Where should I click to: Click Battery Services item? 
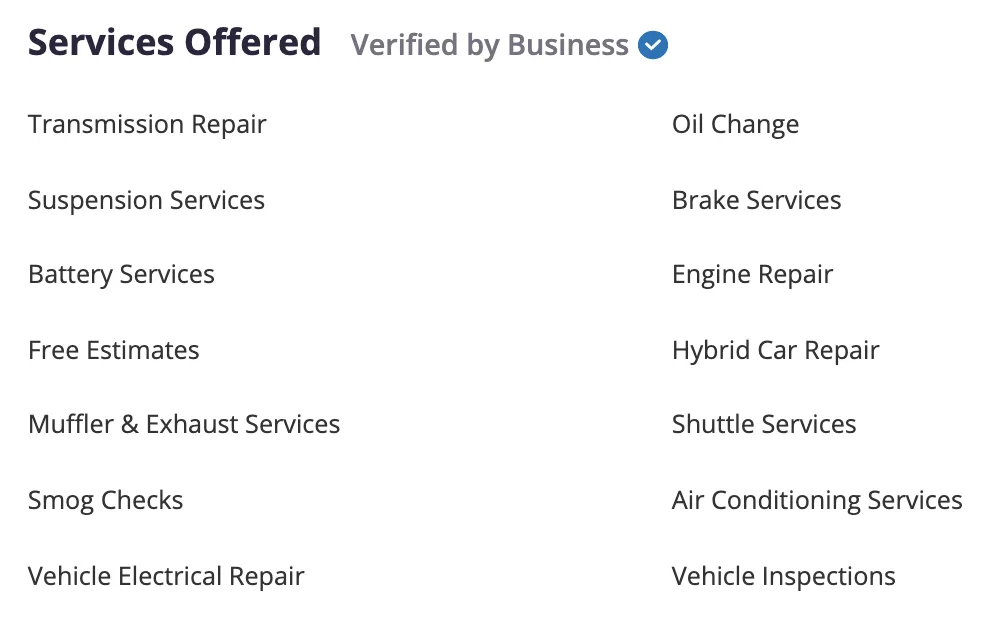click(x=121, y=275)
